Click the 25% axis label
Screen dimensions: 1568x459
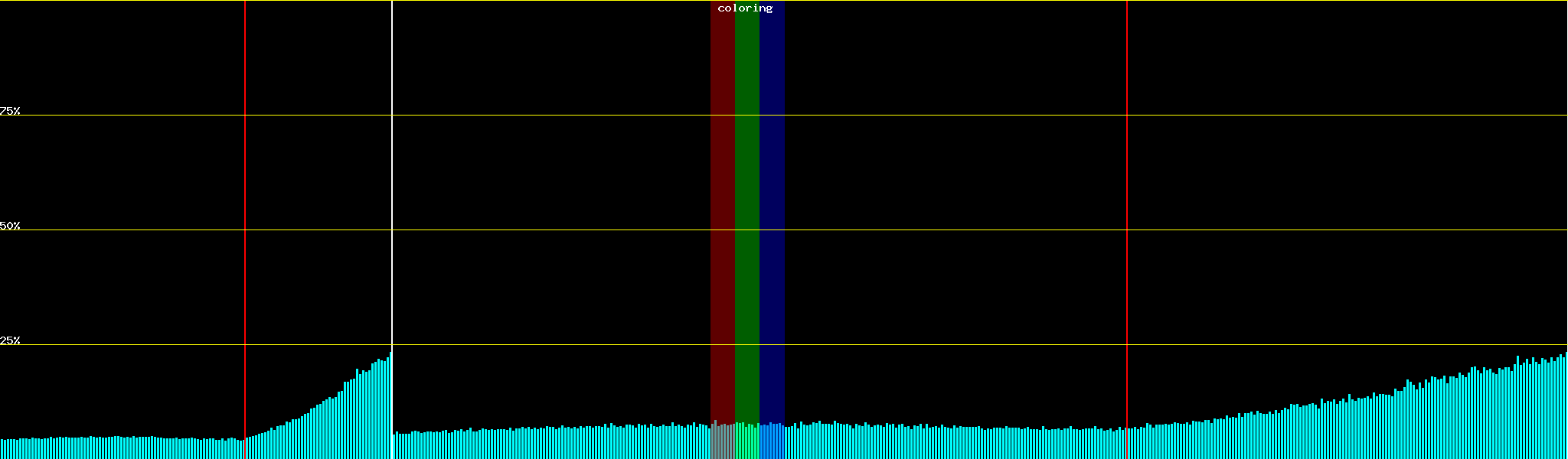coord(10,340)
